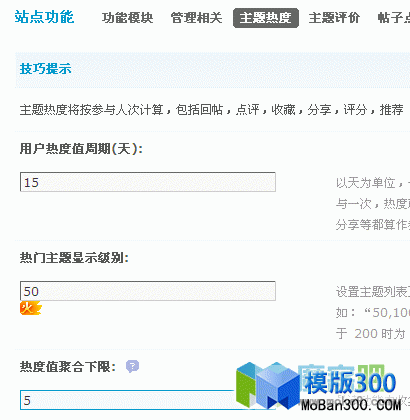Image resolution: width=410 pixels, height=420 pixels.
Task: Click the blue 模版300 watermark text
Action: pyautogui.click(x=350, y=382)
